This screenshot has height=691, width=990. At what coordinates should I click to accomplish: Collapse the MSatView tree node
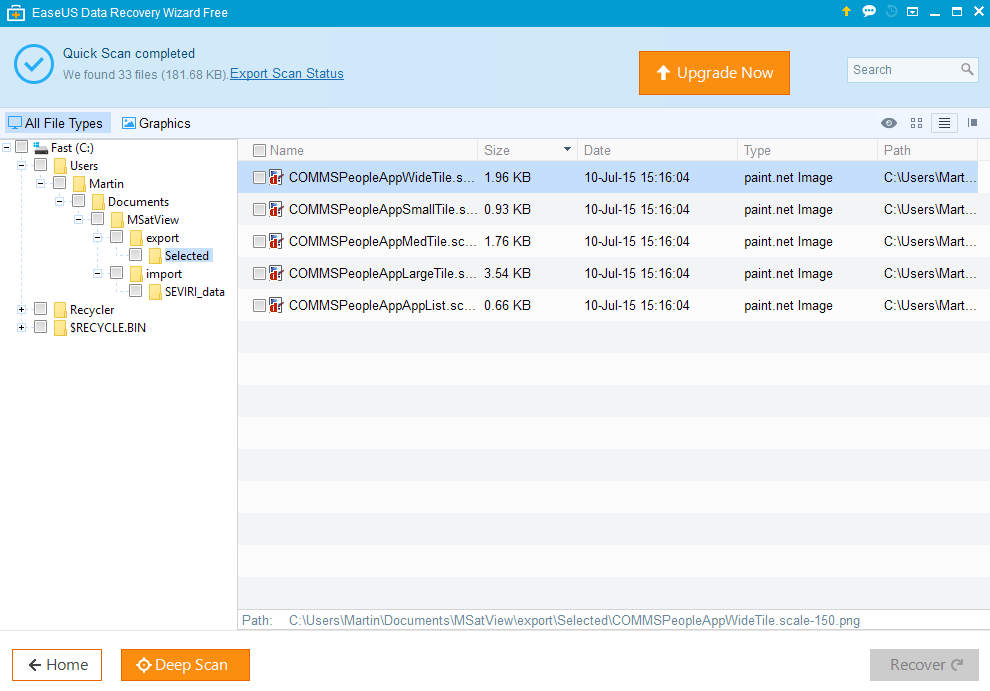tap(78, 220)
